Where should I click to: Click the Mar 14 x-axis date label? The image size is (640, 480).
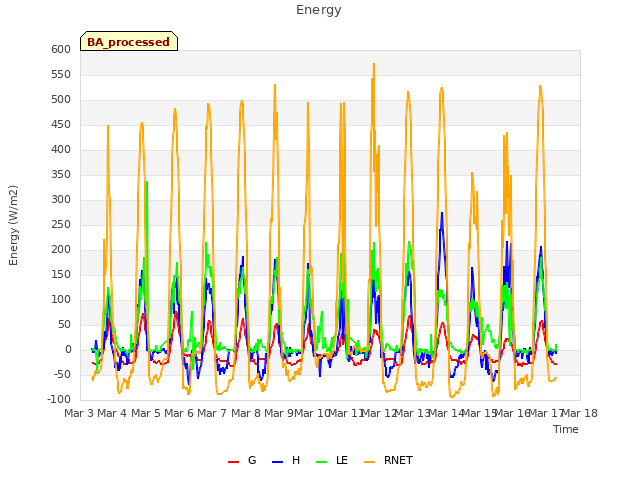[x=446, y=413]
